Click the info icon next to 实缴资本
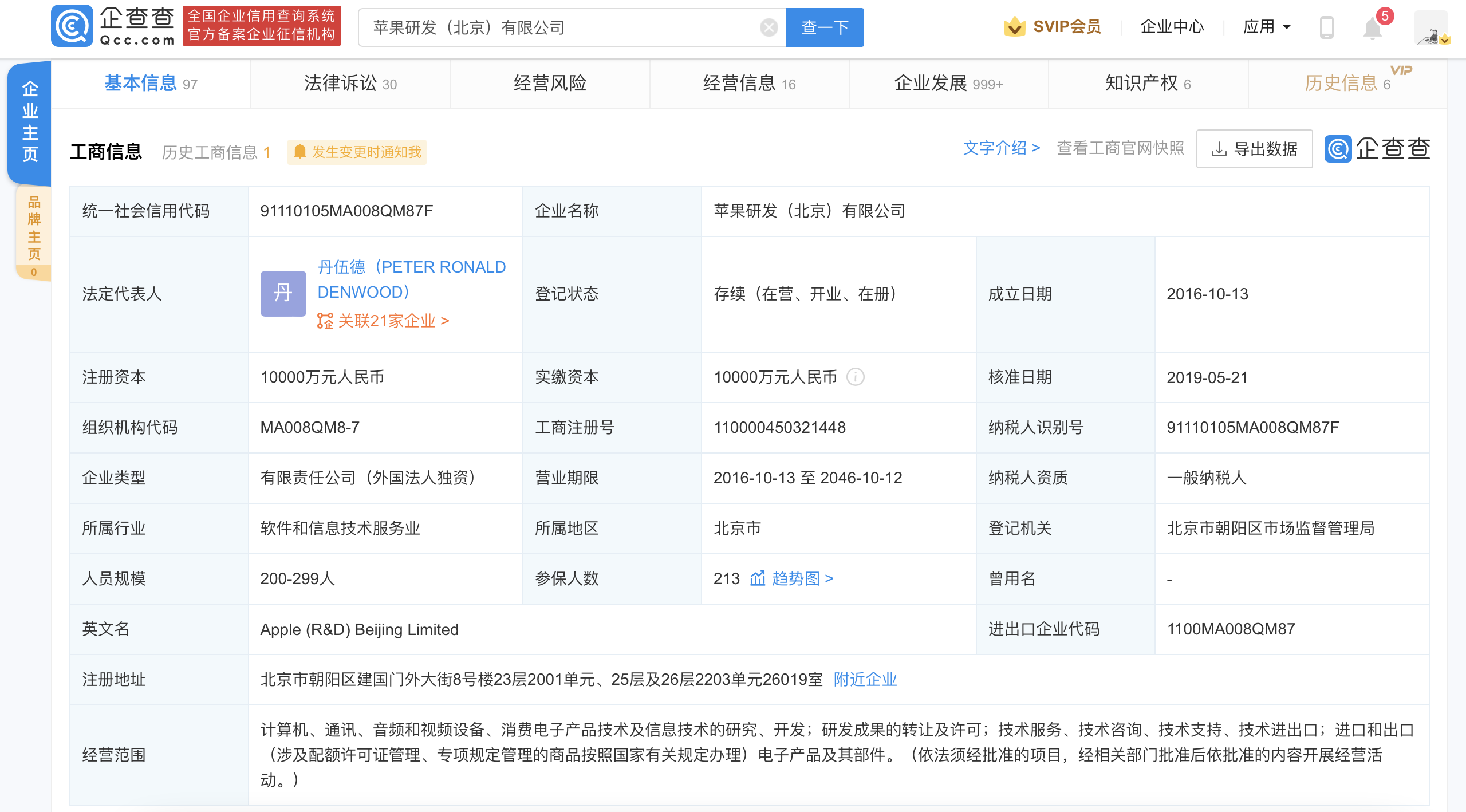 click(x=856, y=377)
